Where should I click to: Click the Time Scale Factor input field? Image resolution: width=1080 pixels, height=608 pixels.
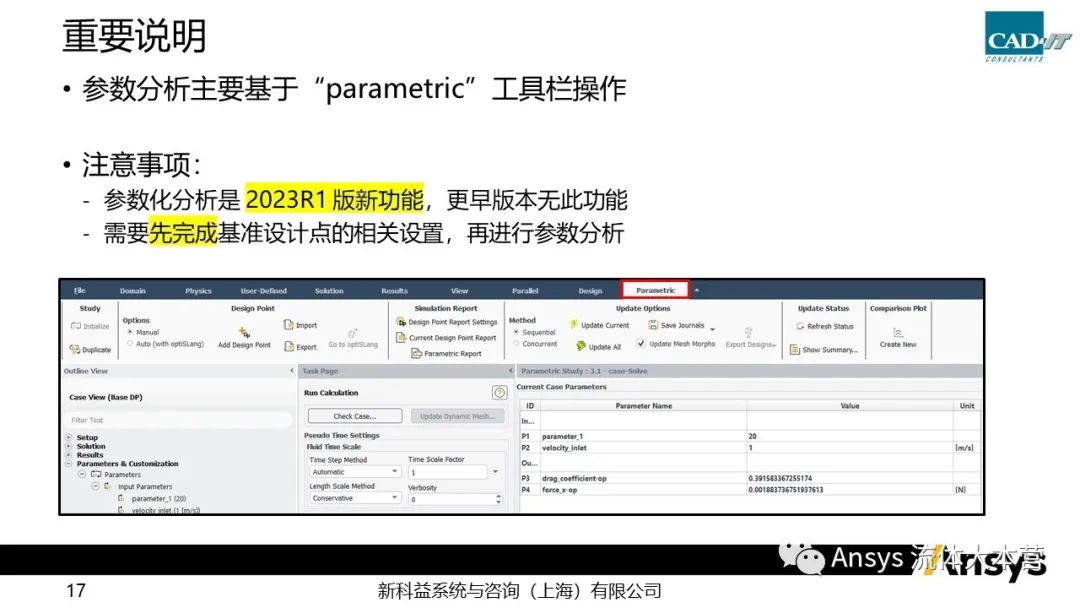click(448, 472)
